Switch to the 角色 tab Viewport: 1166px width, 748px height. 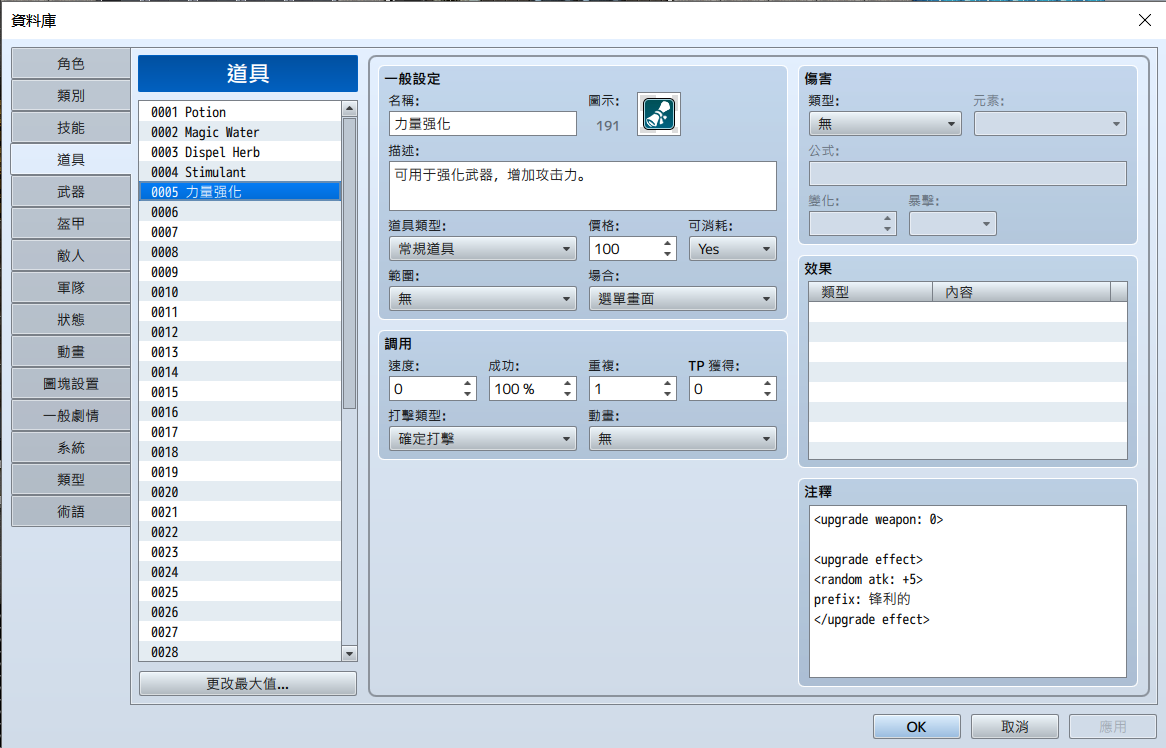[x=71, y=64]
